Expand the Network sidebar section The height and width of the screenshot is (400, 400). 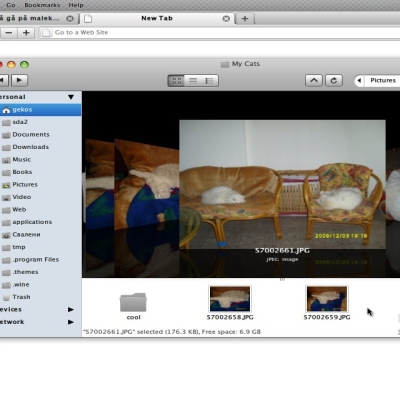(x=71, y=322)
